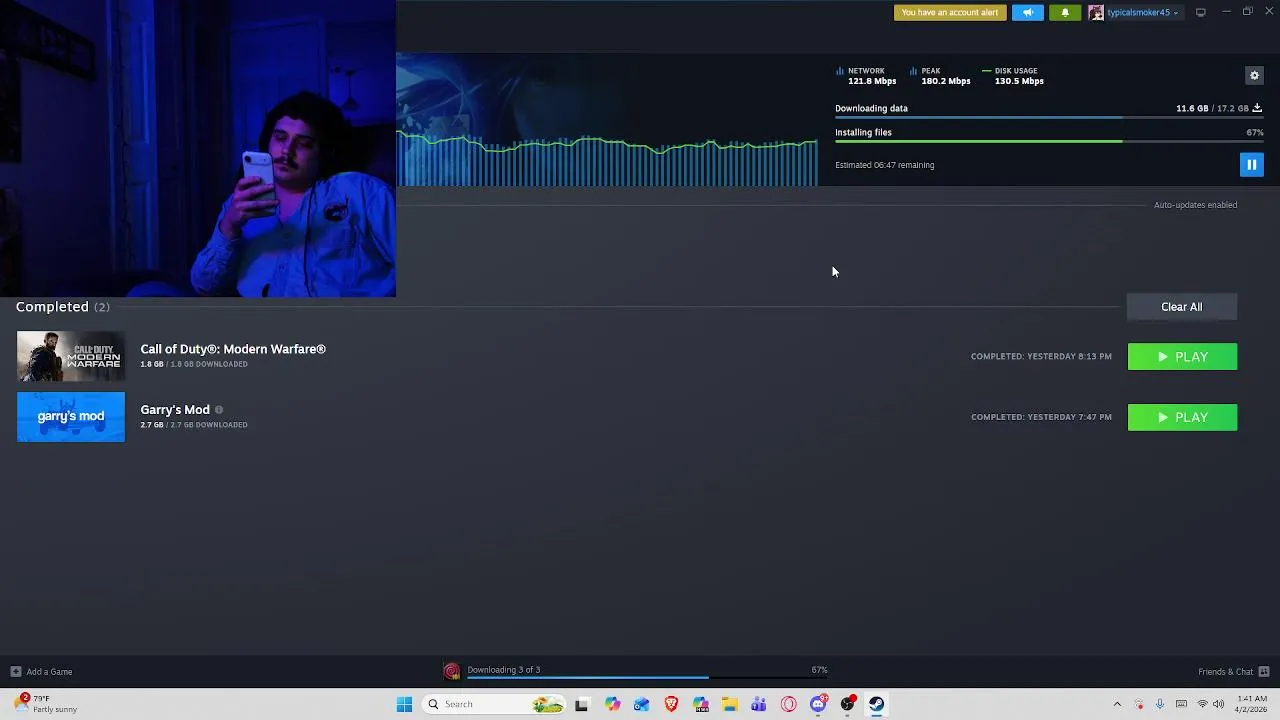Click the game icon next to Downloading 3 of 3
The image size is (1280, 720).
click(x=452, y=672)
